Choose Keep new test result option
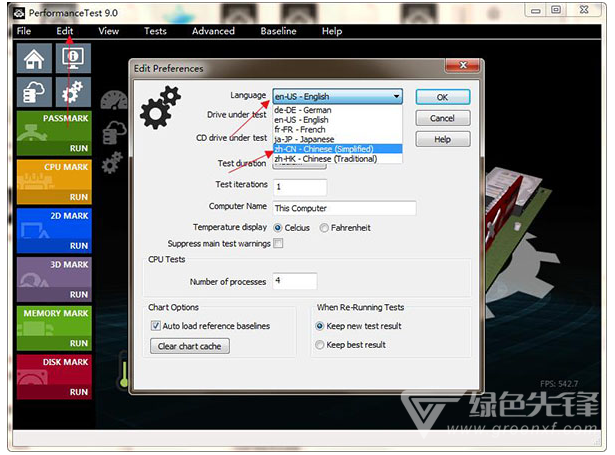 pos(320,326)
